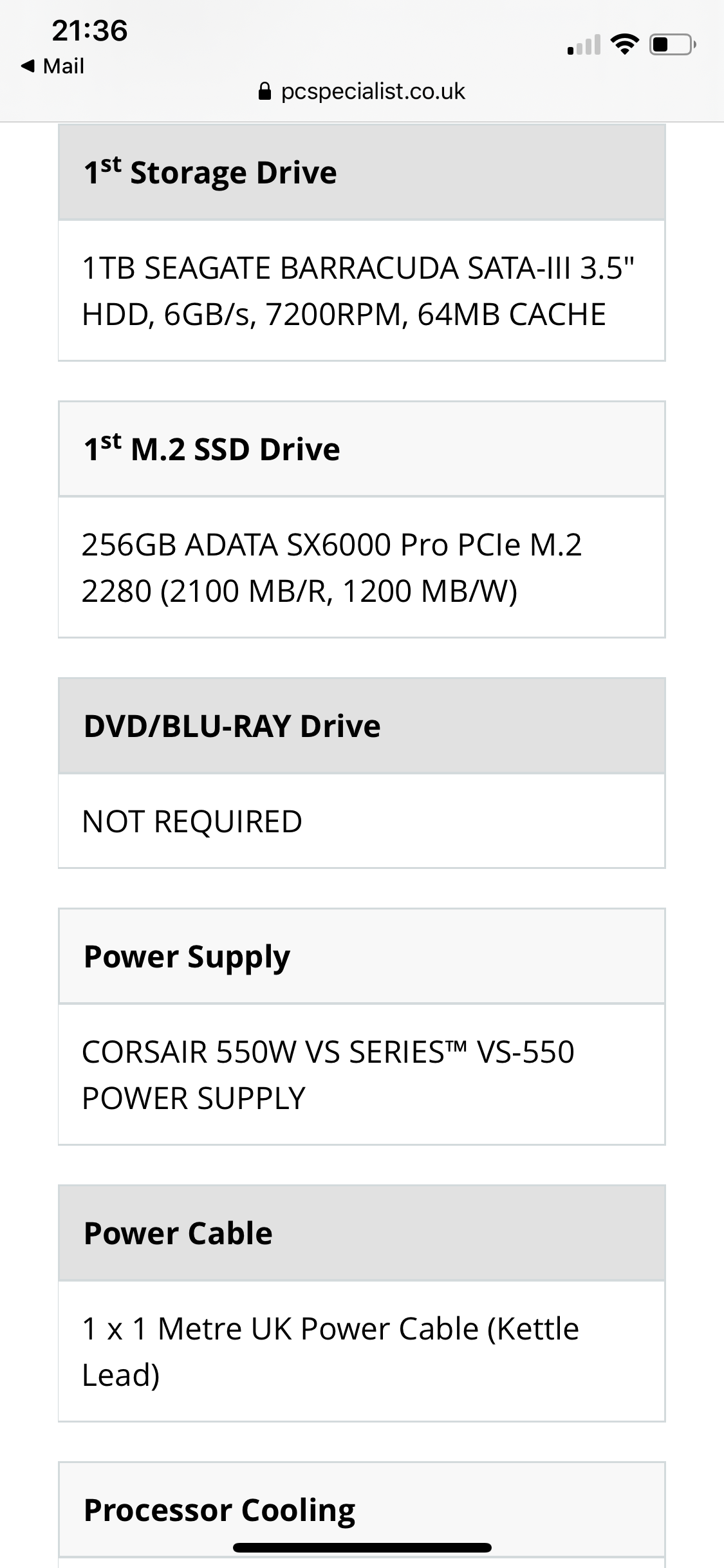Tap the 1TB Seagate Barracuda HDD entry

click(362, 291)
